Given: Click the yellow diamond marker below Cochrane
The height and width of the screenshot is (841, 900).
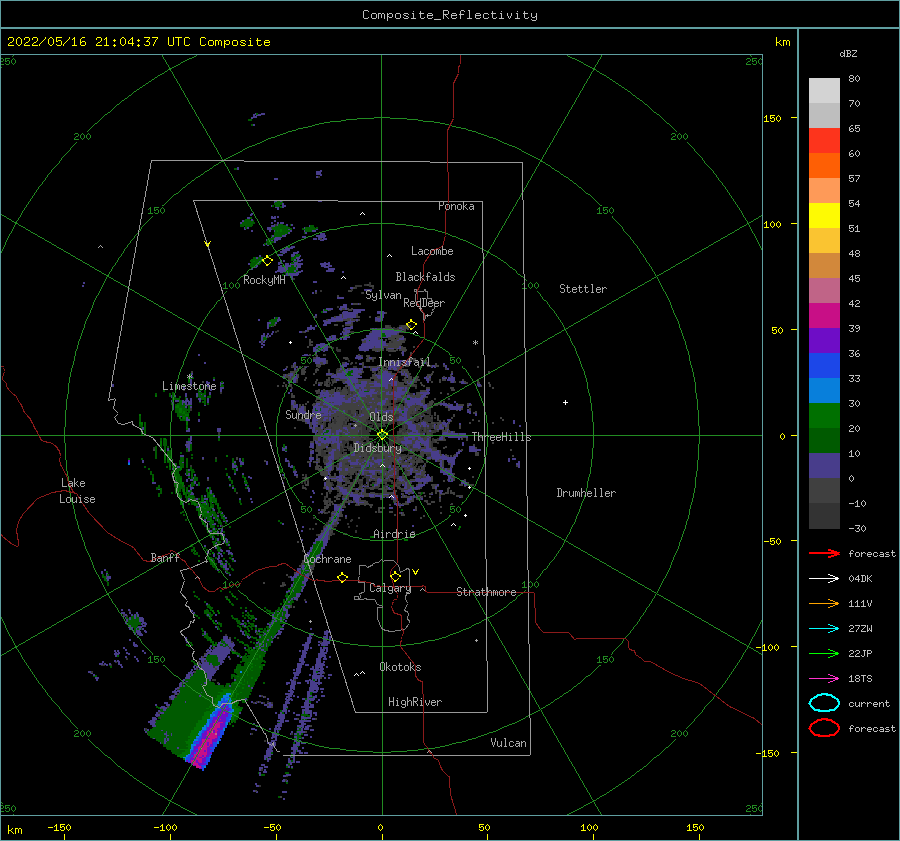Looking at the screenshot, I should (x=342, y=578).
